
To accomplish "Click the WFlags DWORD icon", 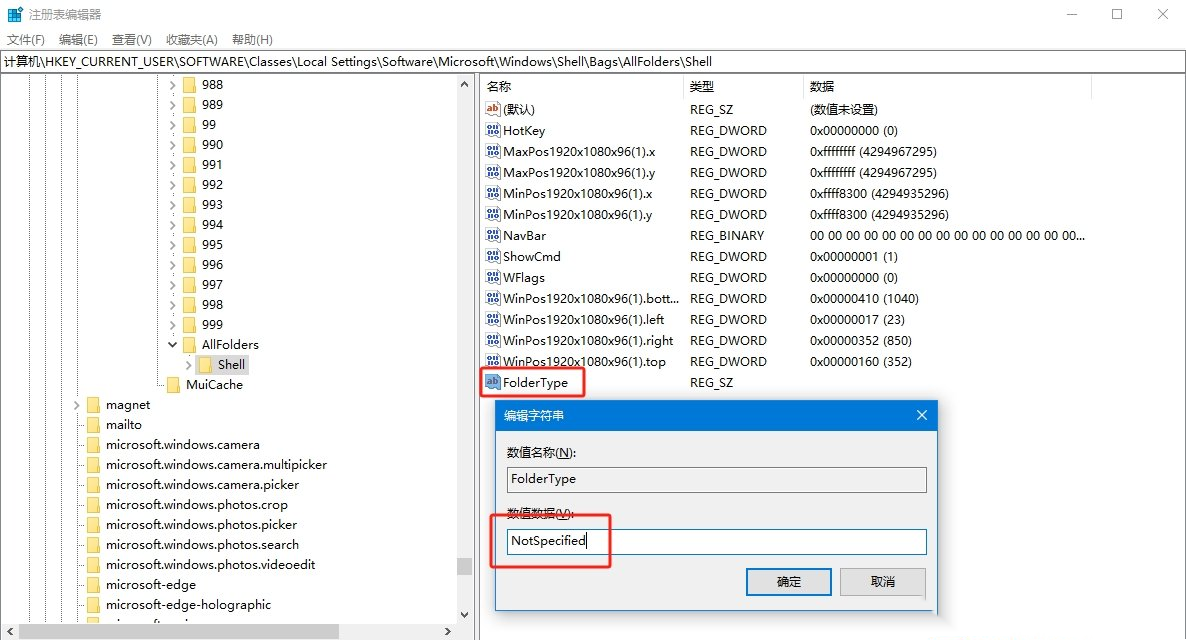I will click(x=492, y=277).
